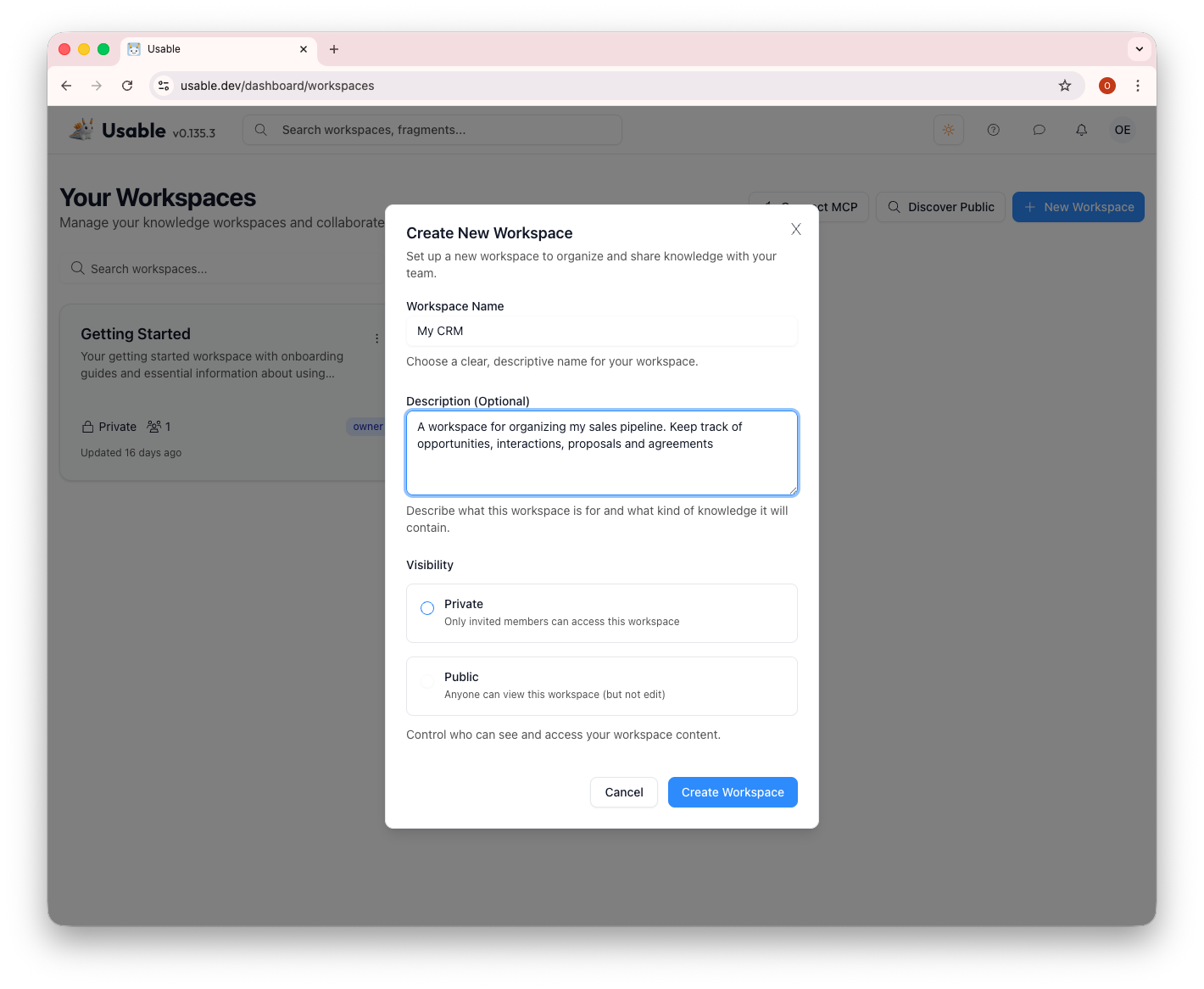Click the owner badge on Getting Started
Image resolution: width=1204 pixels, height=989 pixels.
(x=367, y=426)
